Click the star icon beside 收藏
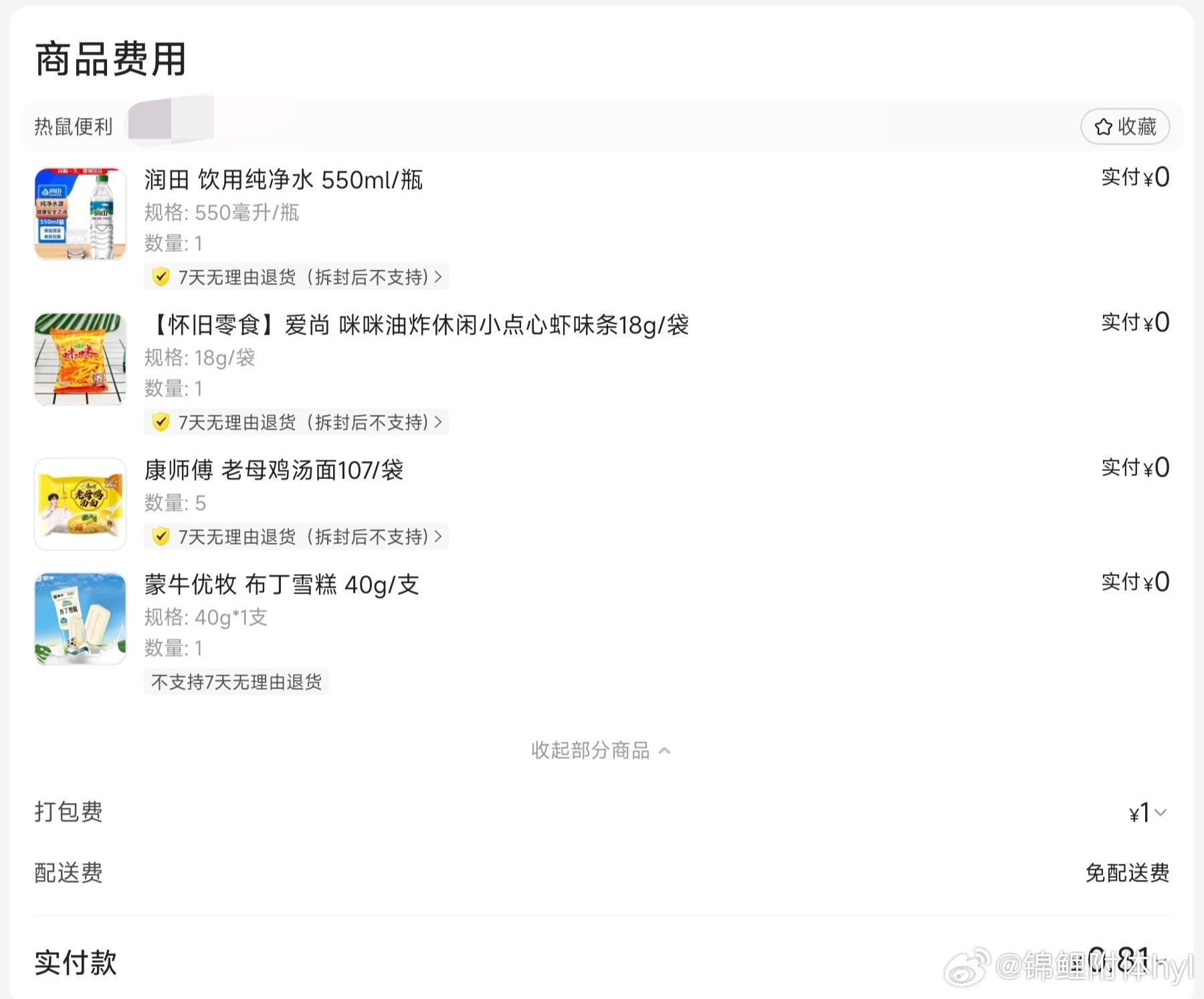The image size is (1204, 999). pos(1103,126)
